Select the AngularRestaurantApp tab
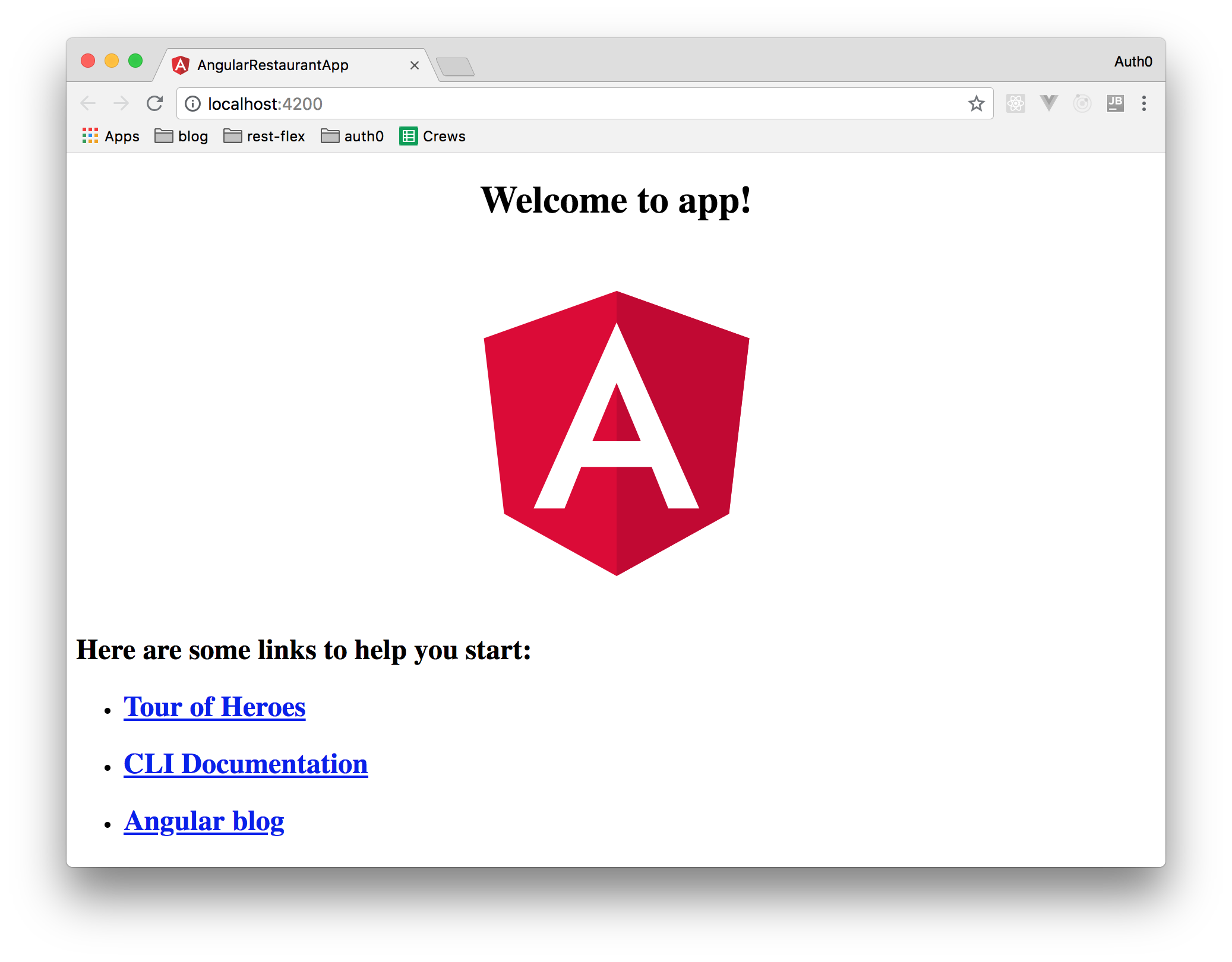 pos(273,65)
